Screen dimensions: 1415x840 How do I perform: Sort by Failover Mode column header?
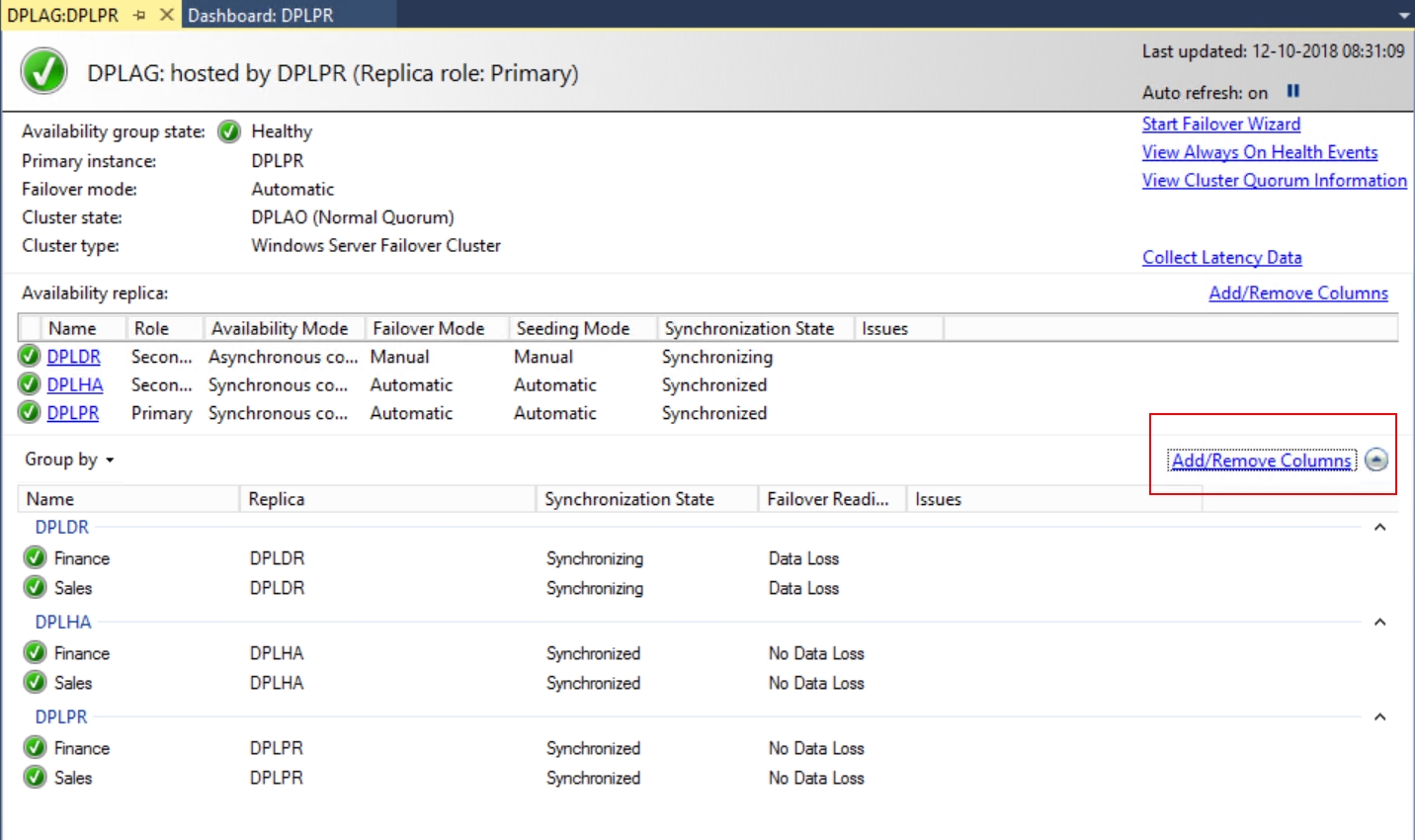[437, 328]
